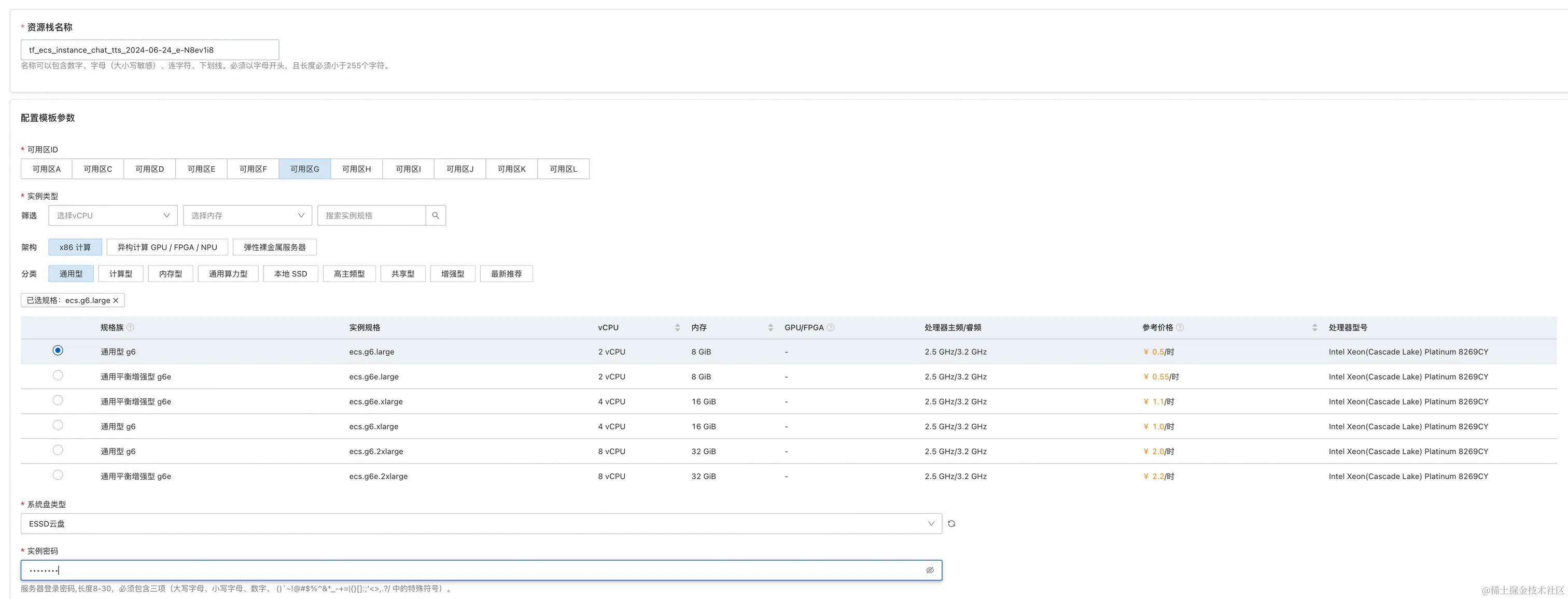This screenshot has height=599, width=1568.
Task: Click the 资源栈名称 input field
Action: (150, 50)
